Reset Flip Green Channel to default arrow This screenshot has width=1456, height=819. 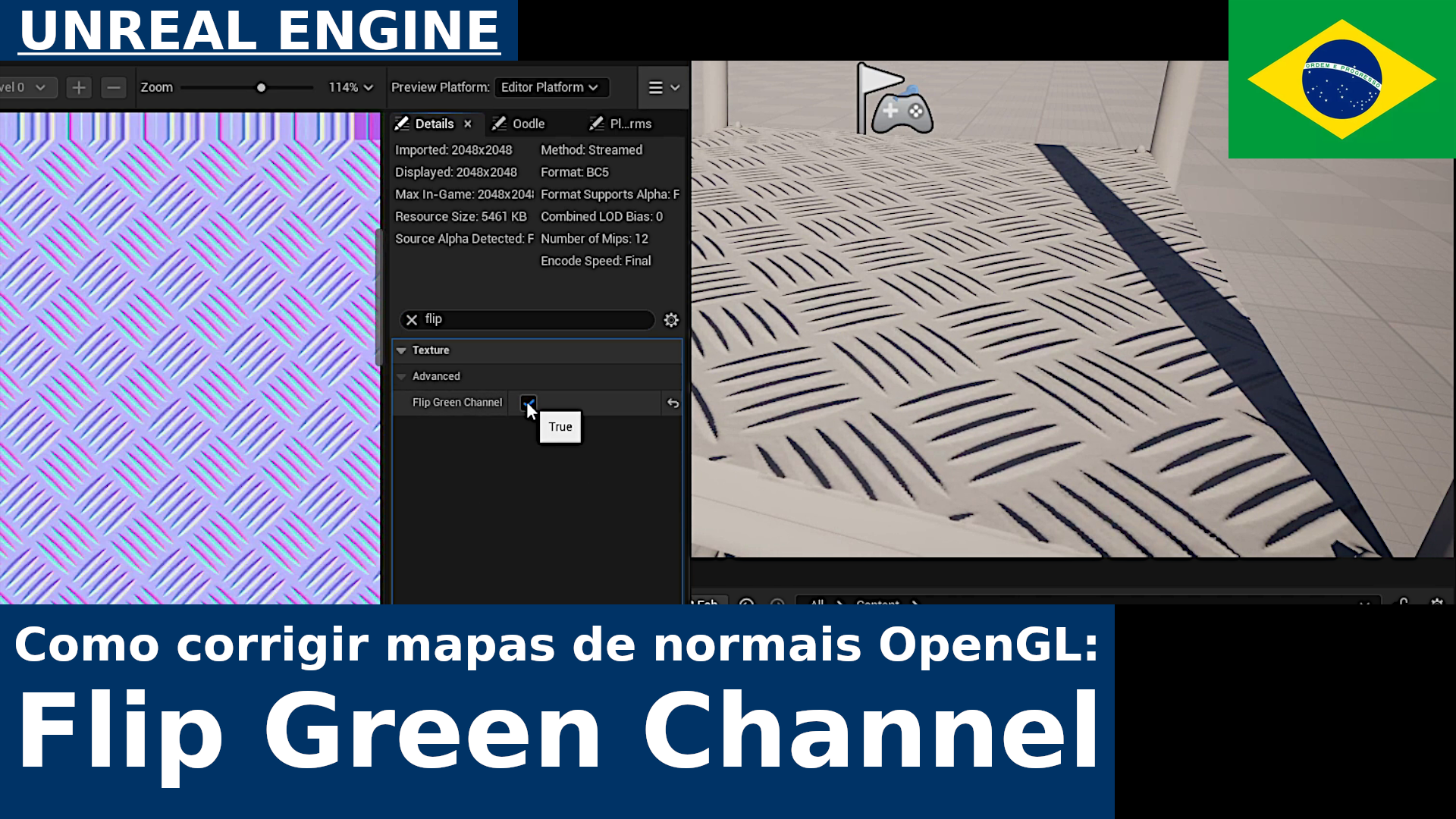point(673,403)
